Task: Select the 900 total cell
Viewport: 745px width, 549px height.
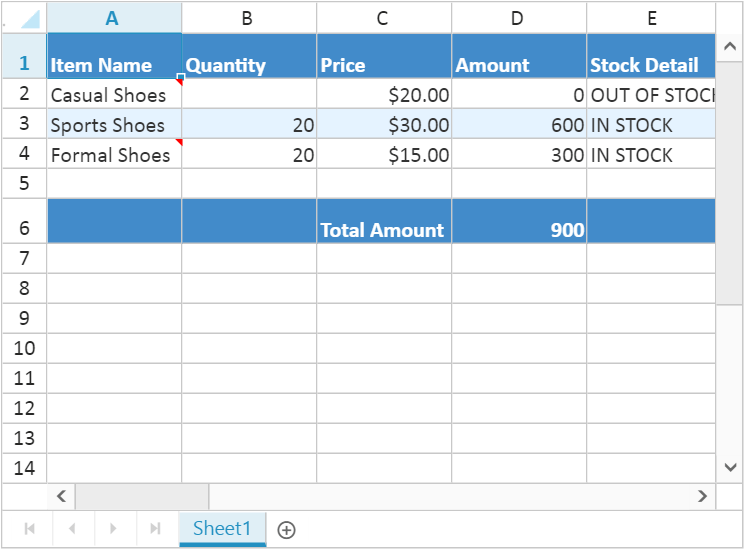Action: (519, 221)
